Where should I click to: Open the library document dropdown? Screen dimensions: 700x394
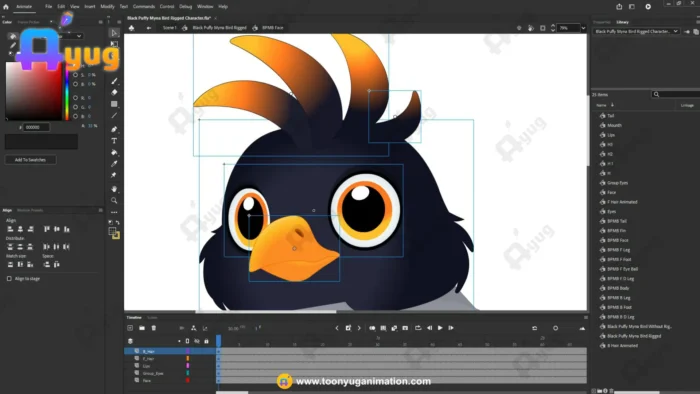coord(636,32)
